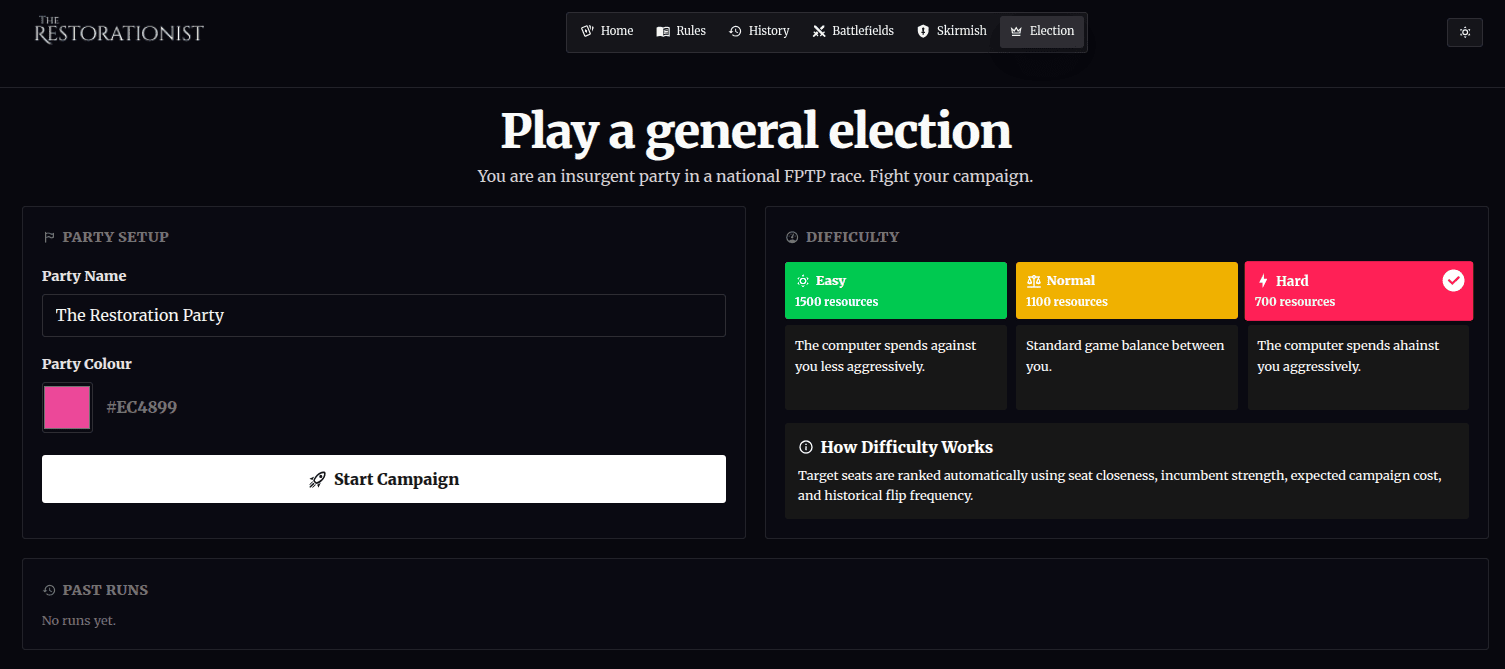Click the rocket icon on Start Campaign

click(318, 479)
